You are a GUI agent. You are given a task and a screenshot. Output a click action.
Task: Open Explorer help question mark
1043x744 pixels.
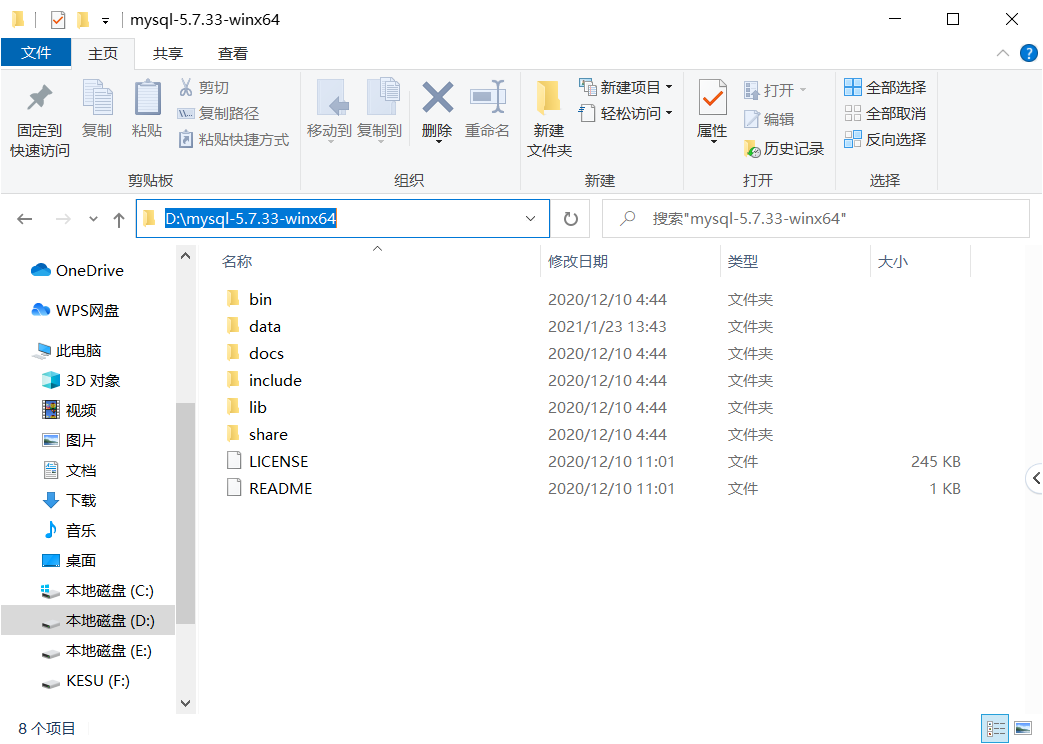click(x=1028, y=53)
